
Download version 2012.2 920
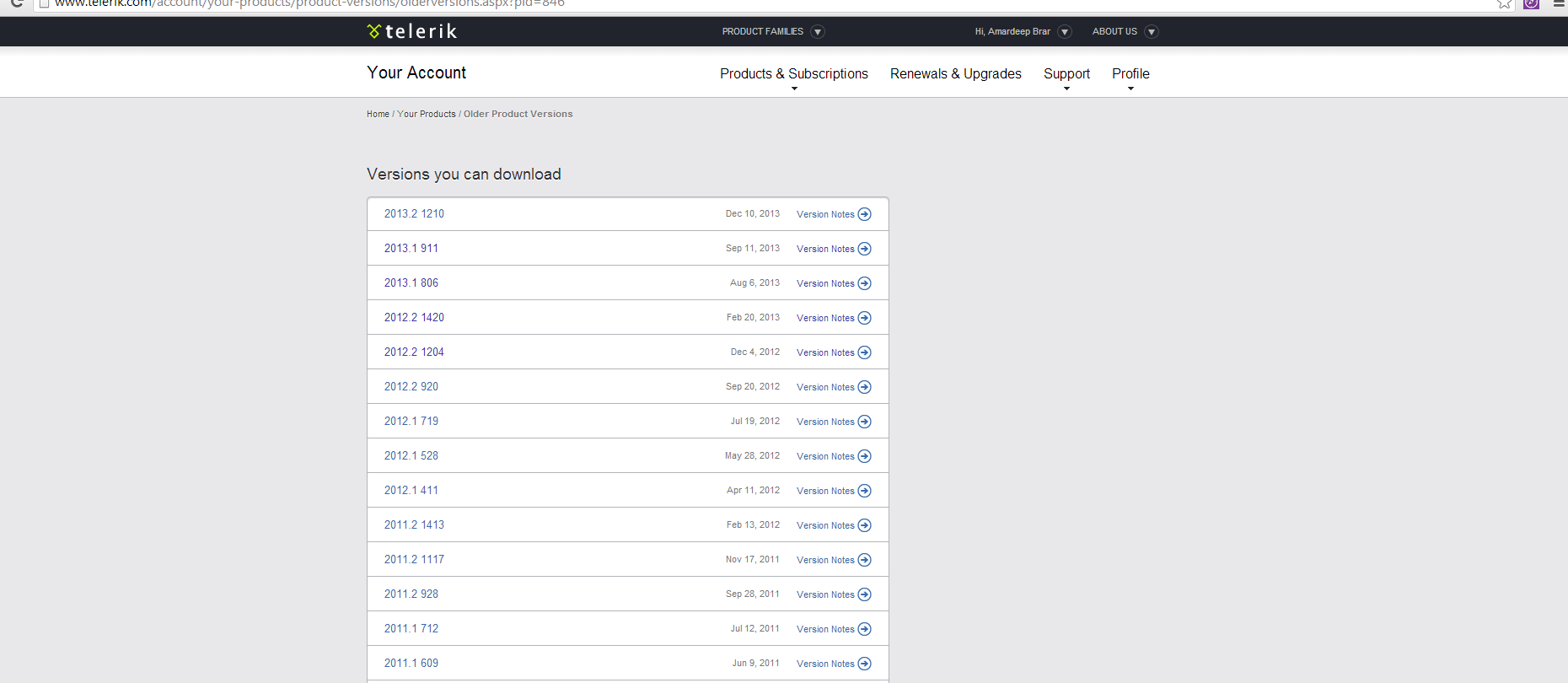[411, 387]
